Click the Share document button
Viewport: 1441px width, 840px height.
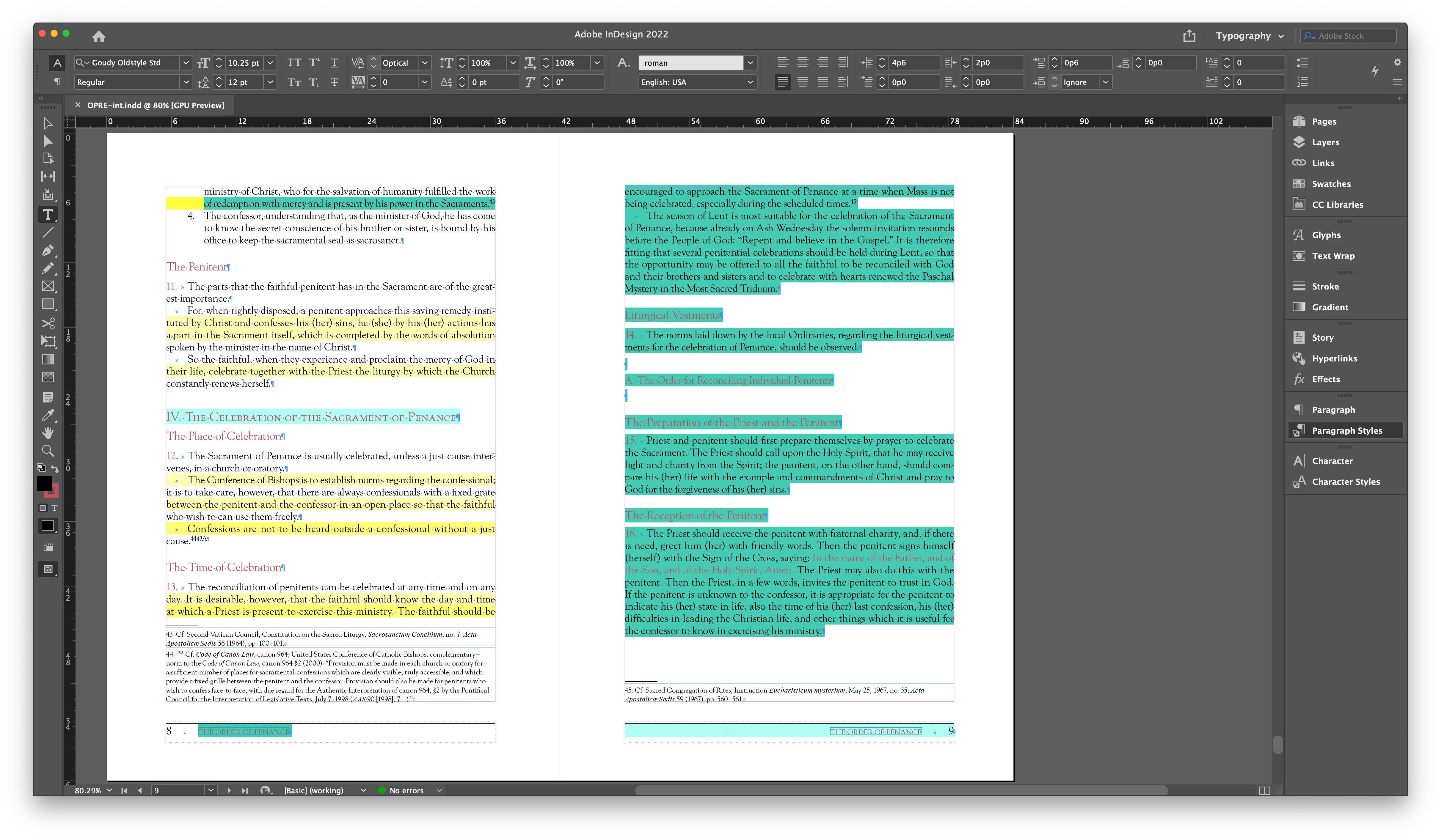[x=1189, y=36]
